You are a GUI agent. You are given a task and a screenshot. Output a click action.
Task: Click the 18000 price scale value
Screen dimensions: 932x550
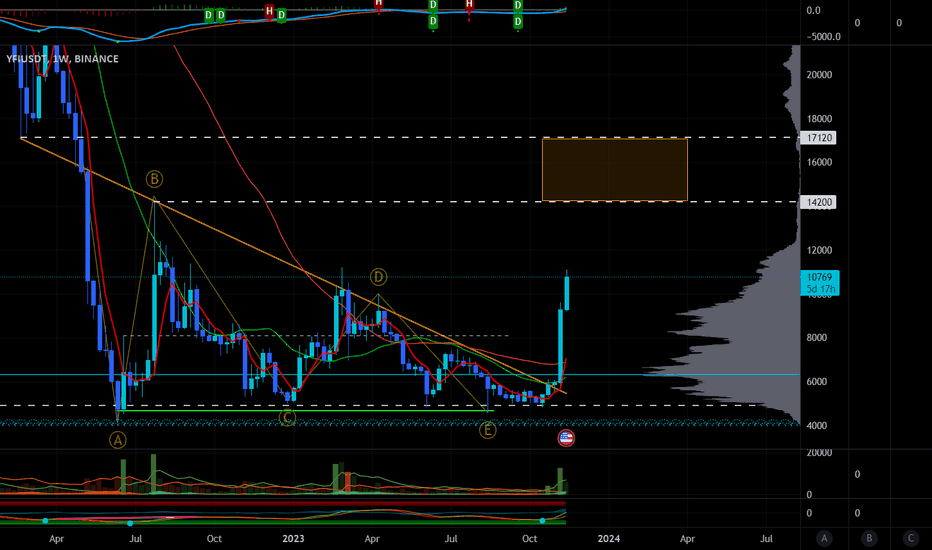click(x=819, y=119)
